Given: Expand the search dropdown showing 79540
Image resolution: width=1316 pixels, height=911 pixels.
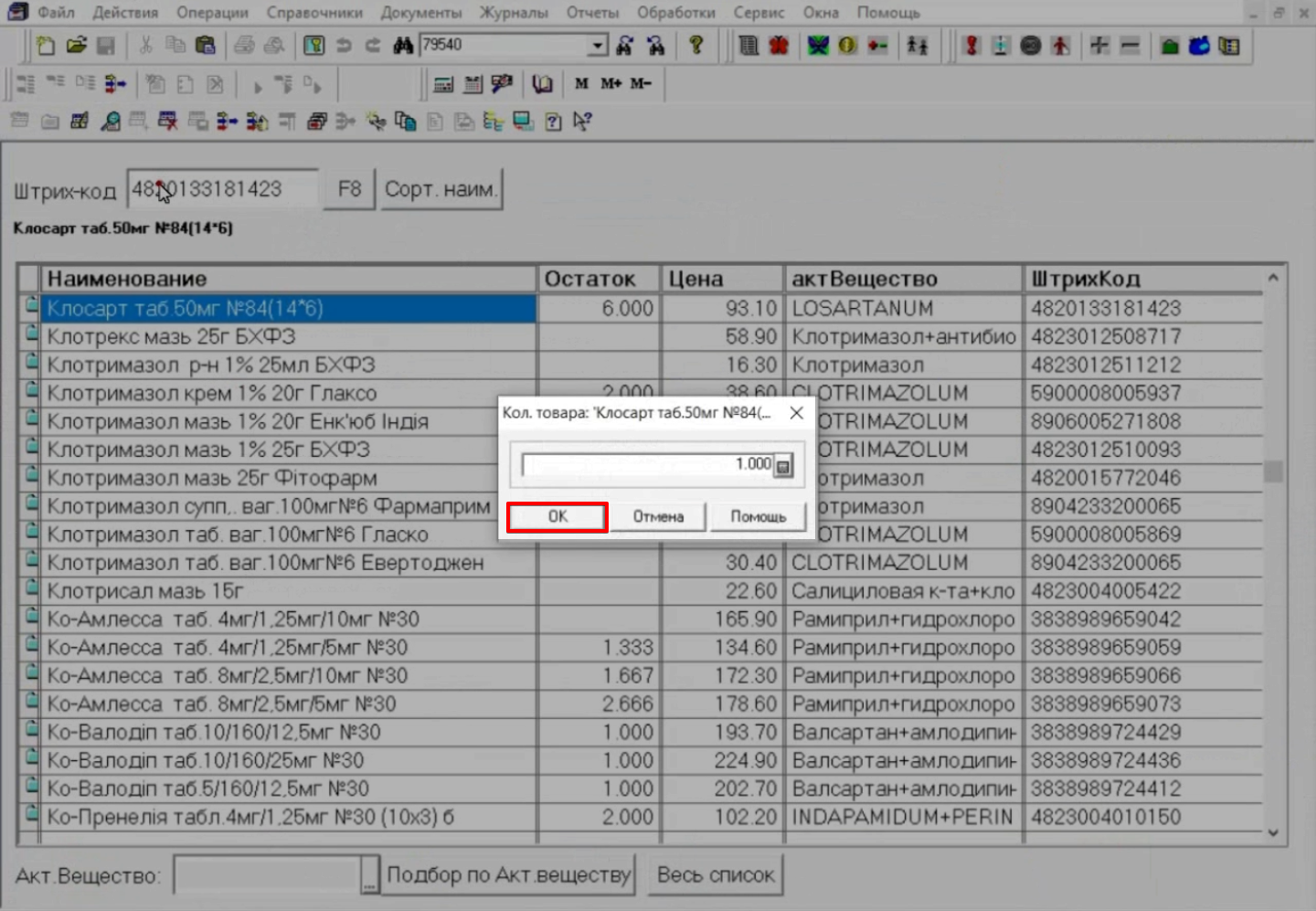Looking at the screenshot, I should pos(597,45).
